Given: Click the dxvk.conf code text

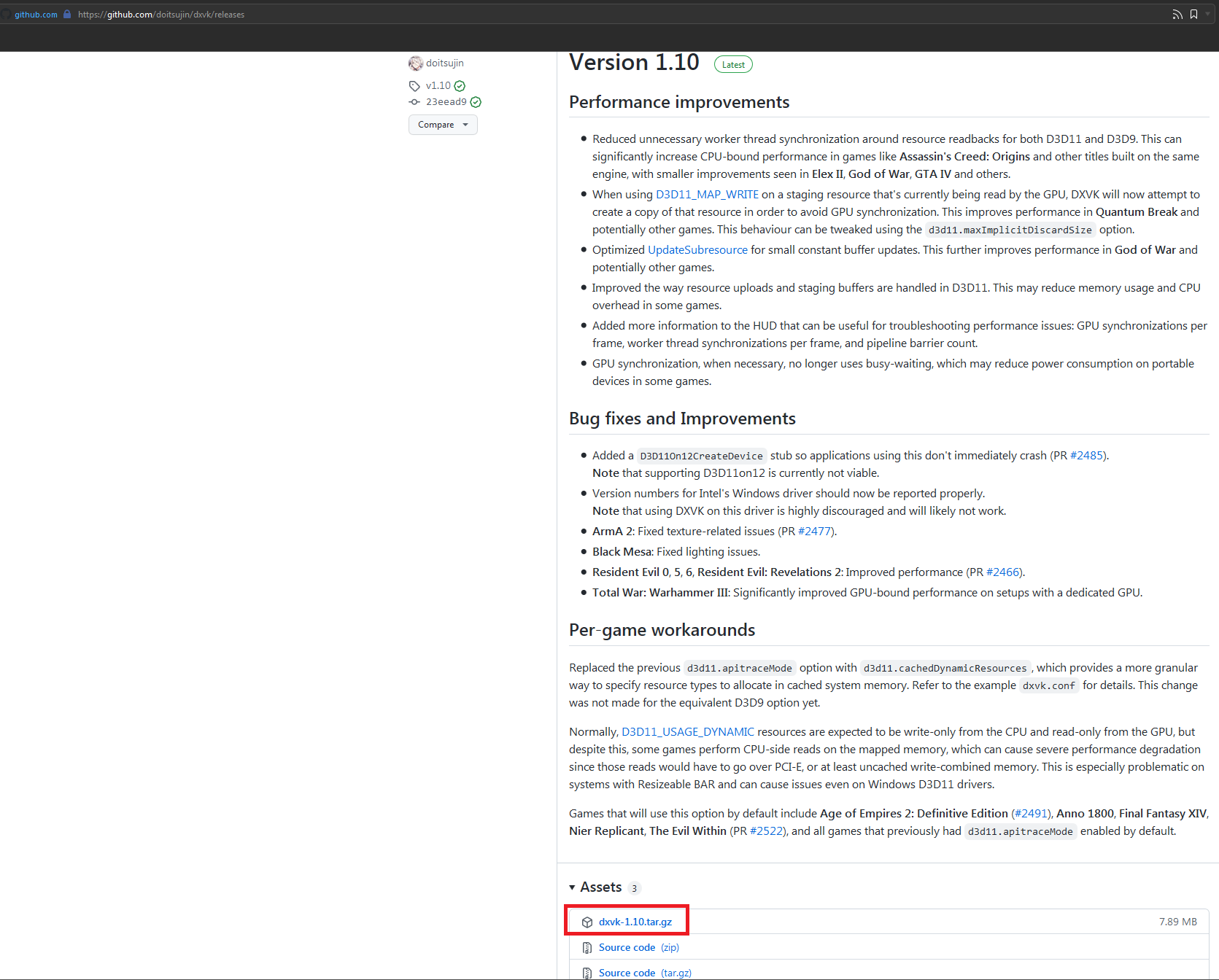Looking at the screenshot, I should tap(1049, 686).
